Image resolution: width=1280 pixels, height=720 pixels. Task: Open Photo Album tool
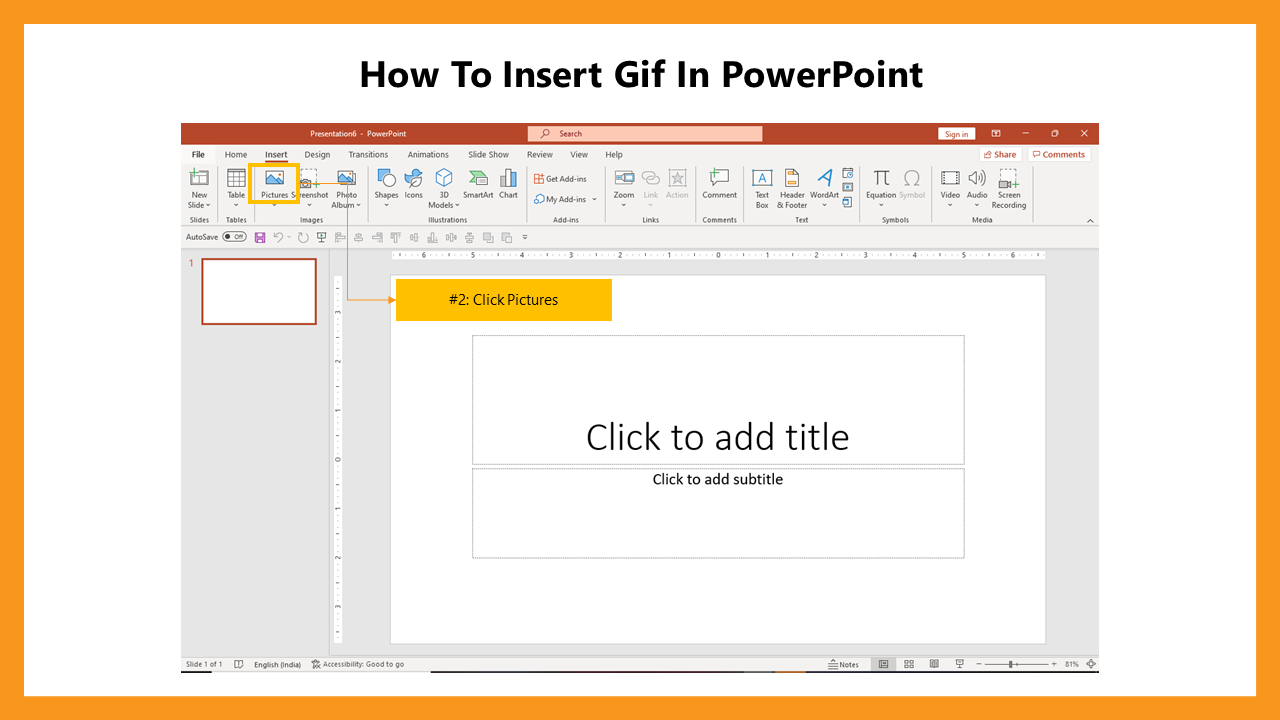click(346, 188)
